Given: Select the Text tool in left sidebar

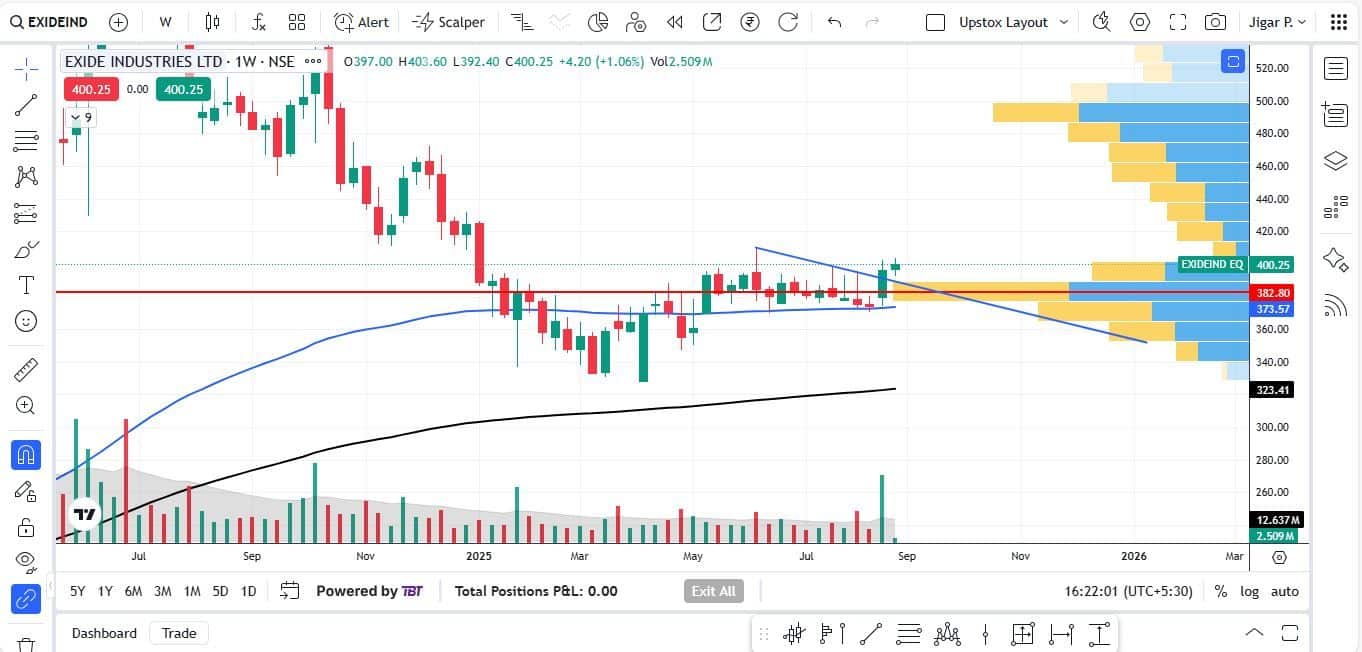Looking at the screenshot, I should coord(27,285).
